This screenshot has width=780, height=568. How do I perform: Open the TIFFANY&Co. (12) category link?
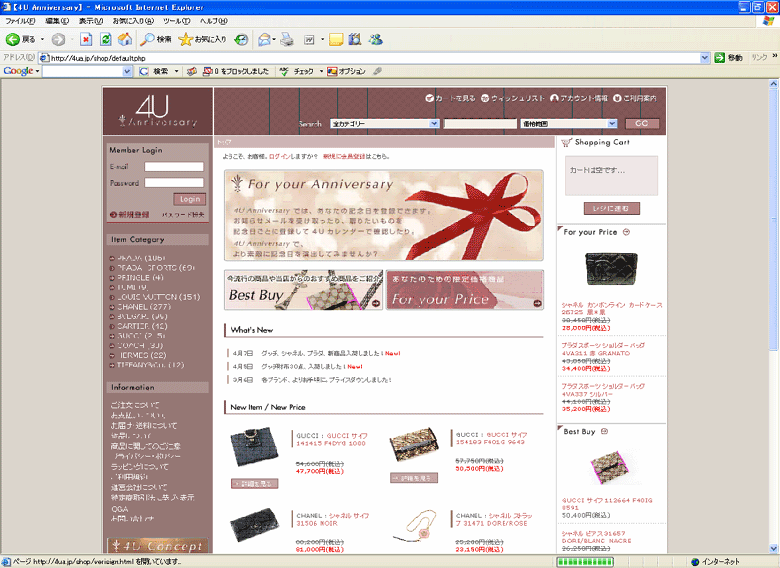pyautogui.click(x=150, y=365)
